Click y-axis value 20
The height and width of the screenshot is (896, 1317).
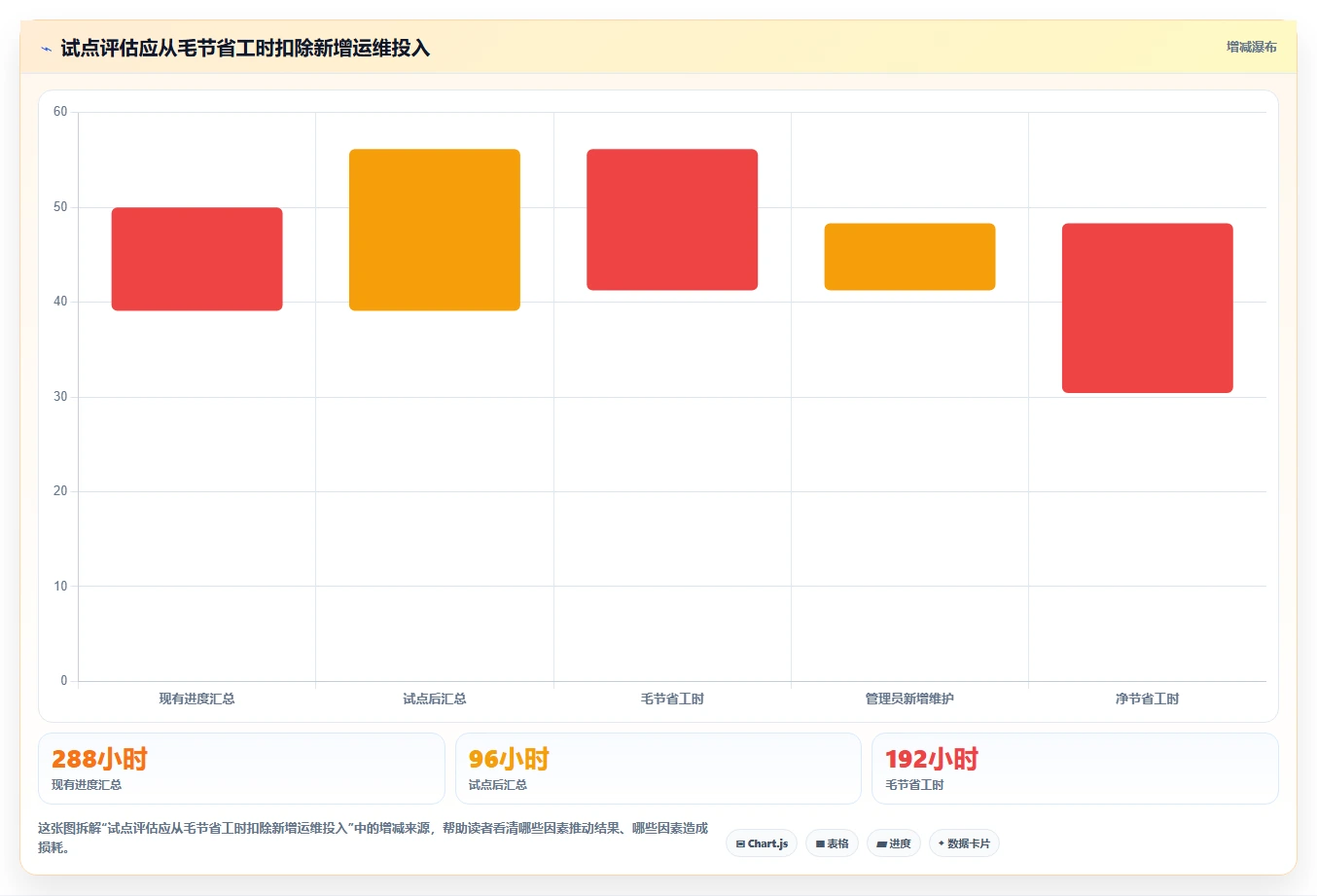[x=60, y=491]
